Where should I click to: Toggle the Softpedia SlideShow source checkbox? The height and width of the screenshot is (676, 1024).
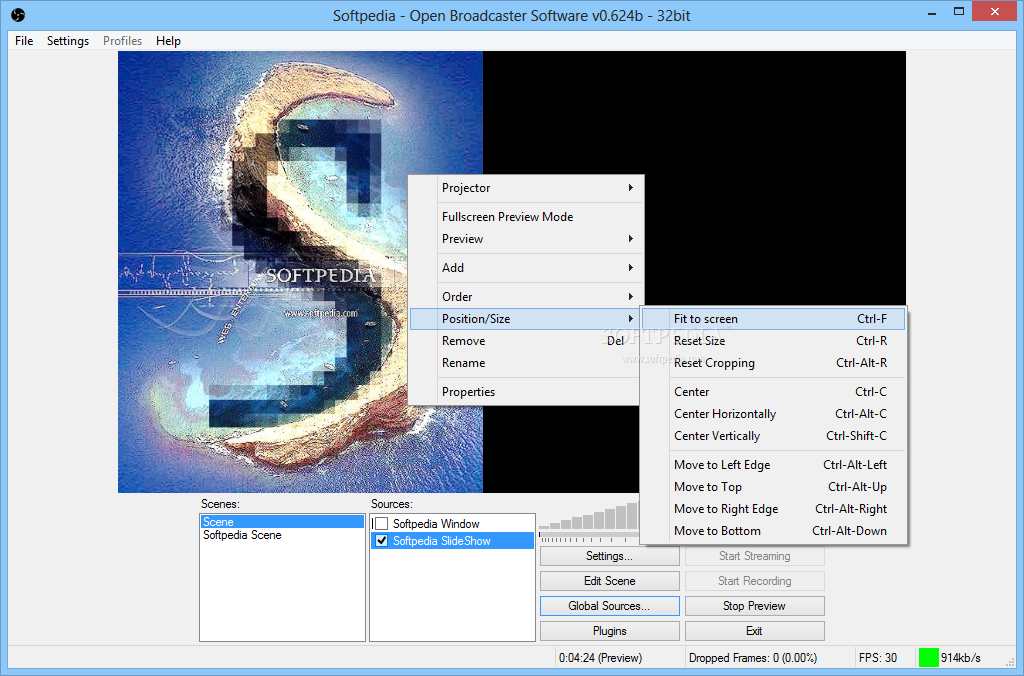tap(381, 541)
